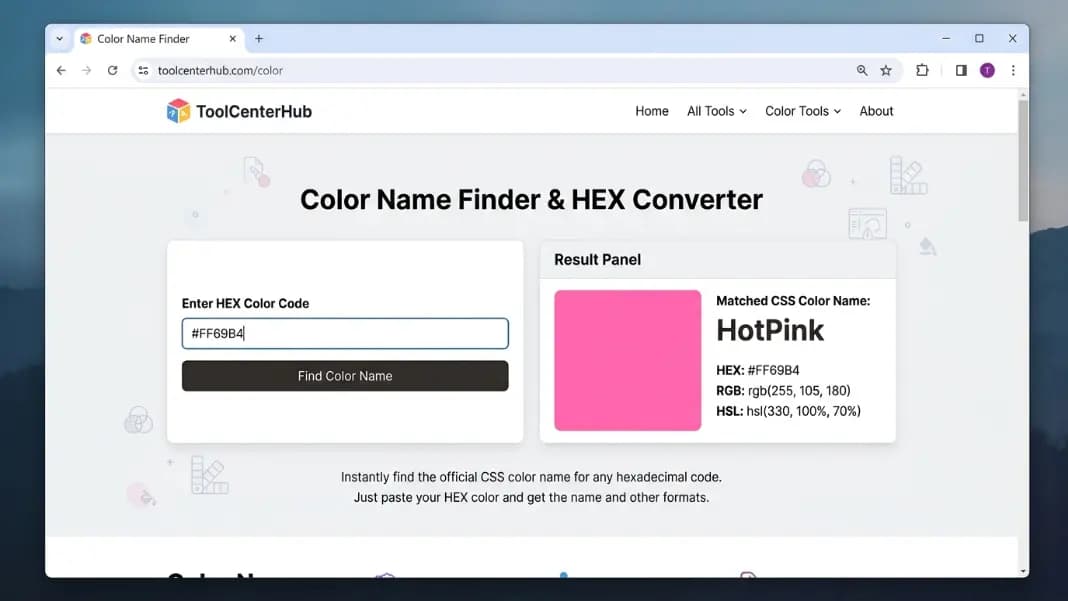Click the browser forward arrow
This screenshot has height=601, width=1068.
tap(87, 70)
